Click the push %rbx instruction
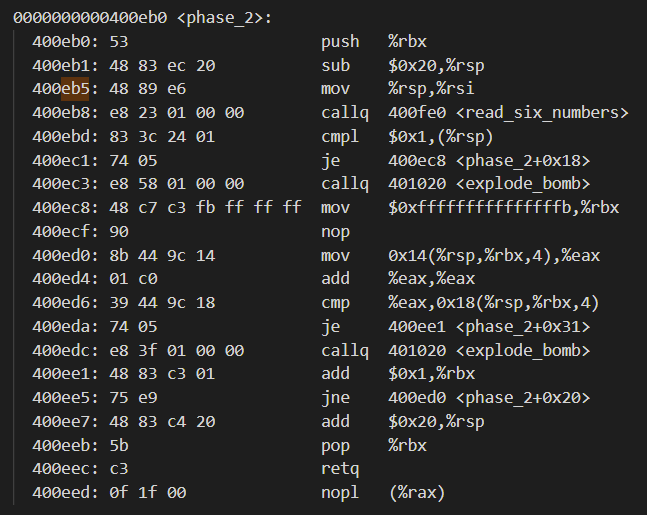647x515 pixels. (374, 42)
